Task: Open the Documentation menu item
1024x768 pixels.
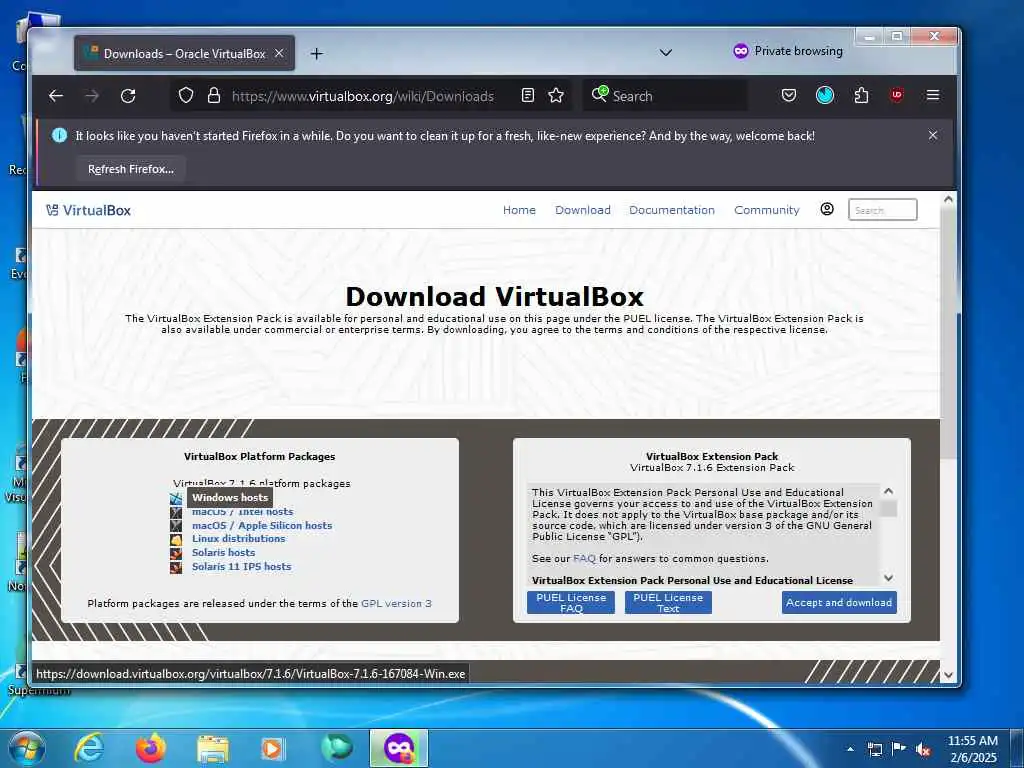Action: 672,210
